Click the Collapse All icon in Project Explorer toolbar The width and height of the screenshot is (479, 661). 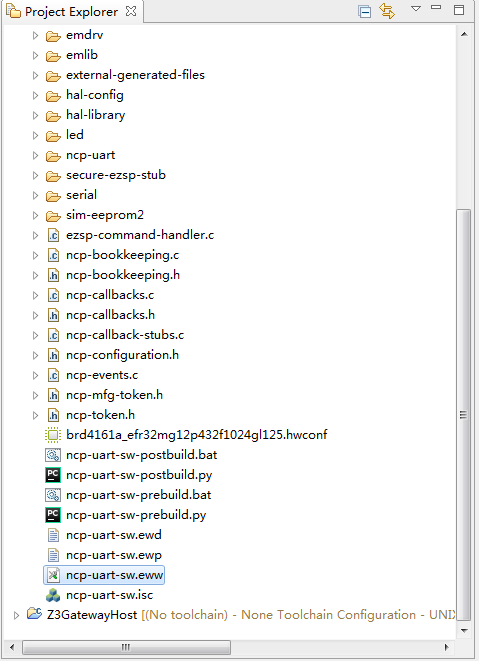click(365, 11)
